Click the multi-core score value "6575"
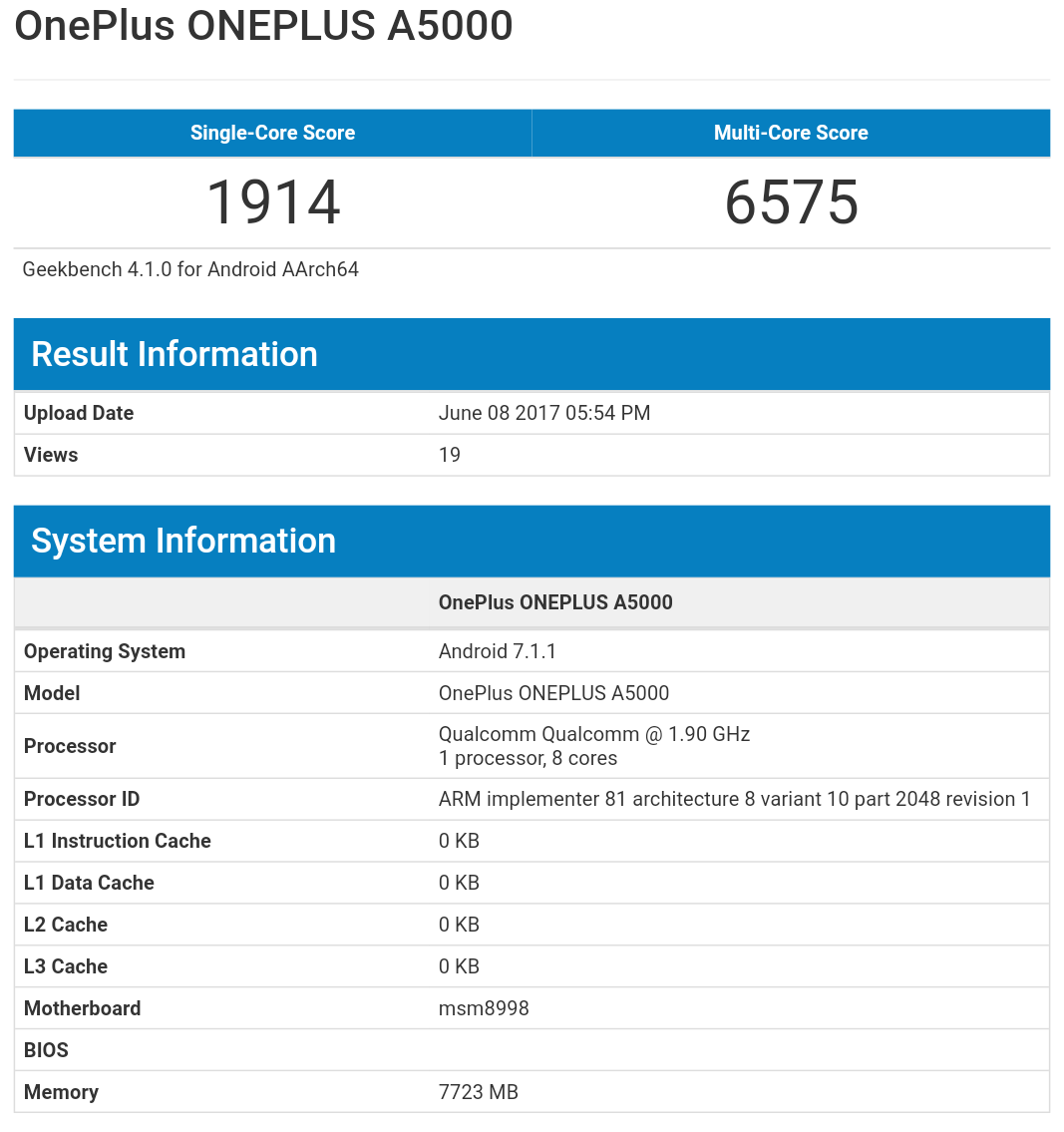The height and width of the screenshot is (1132, 1064). pyautogui.click(x=791, y=202)
